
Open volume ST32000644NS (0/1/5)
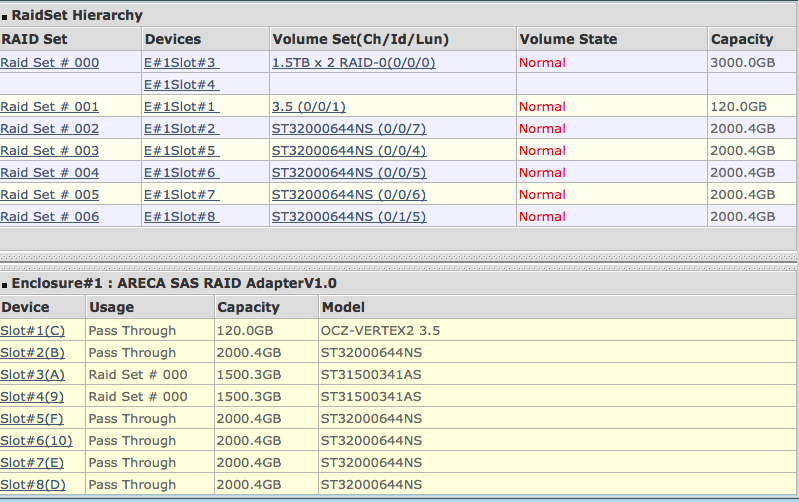click(x=349, y=217)
